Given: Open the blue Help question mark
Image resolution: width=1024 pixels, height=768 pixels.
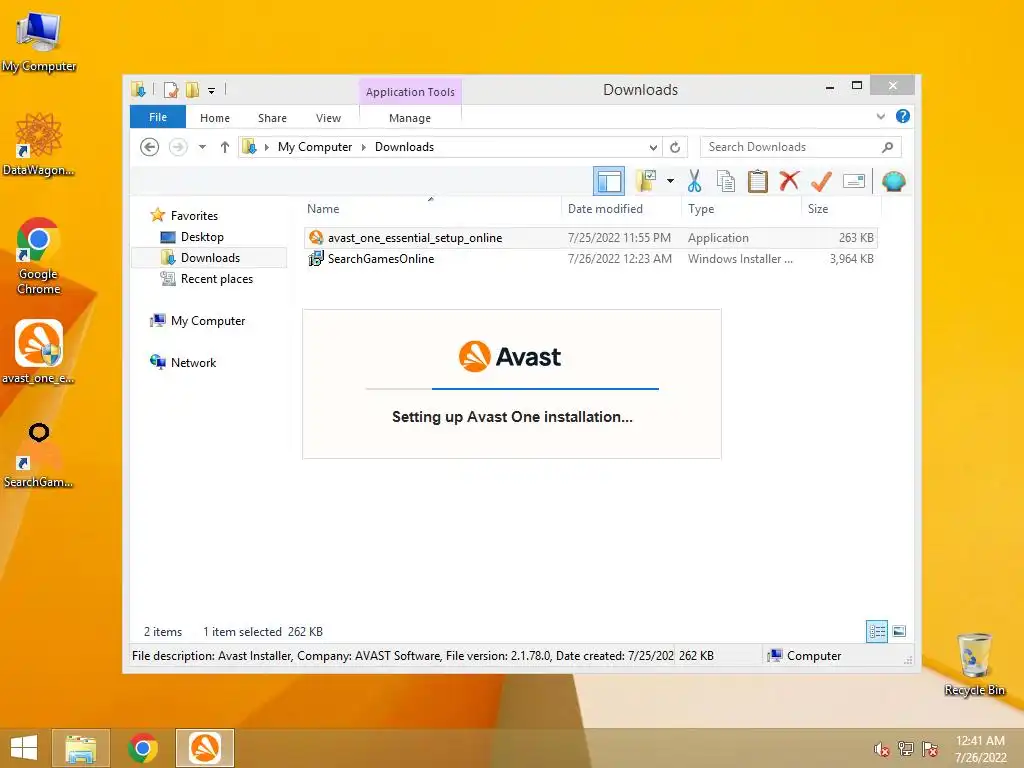Looking at the screenshot, I should 903,116.
